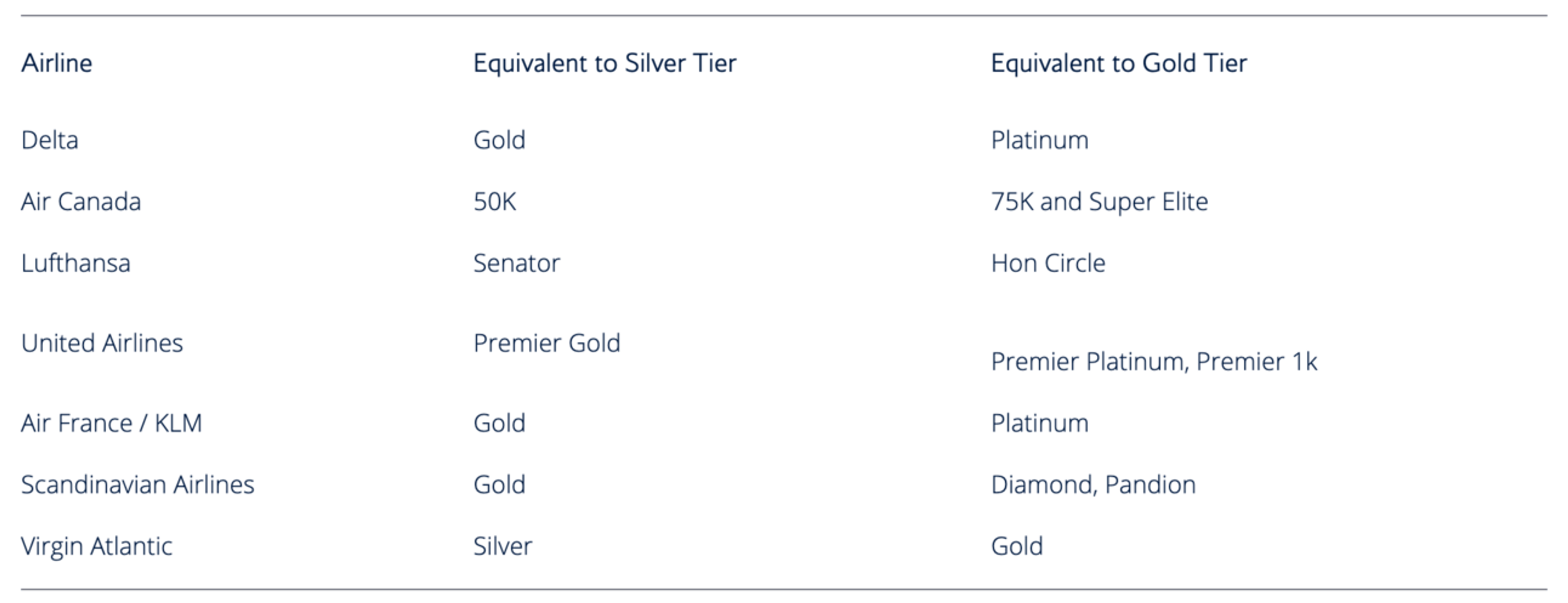Select the Lufthansa airline cell
The image size is (1568, 603).
tap(76, 263)
